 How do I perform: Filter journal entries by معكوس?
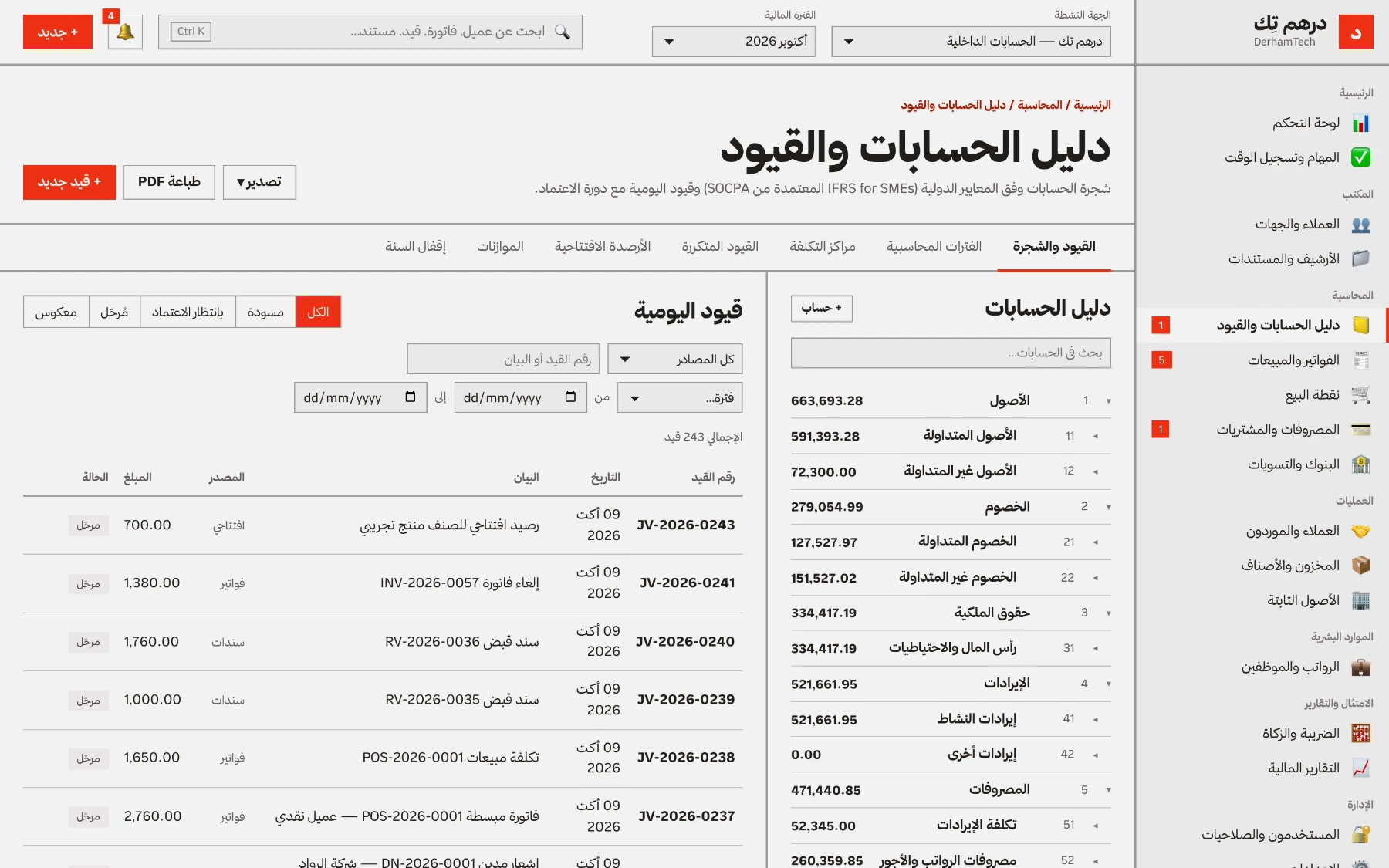click(x=56, y=312)
